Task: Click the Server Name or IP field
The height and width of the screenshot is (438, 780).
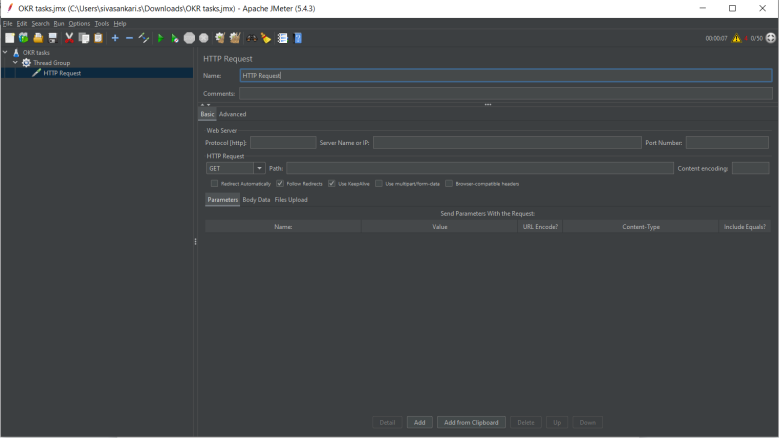Action: [507, 143]
